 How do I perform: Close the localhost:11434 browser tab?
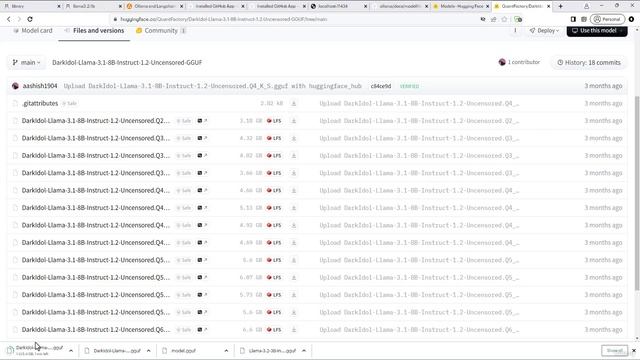(x=365, y=6)
